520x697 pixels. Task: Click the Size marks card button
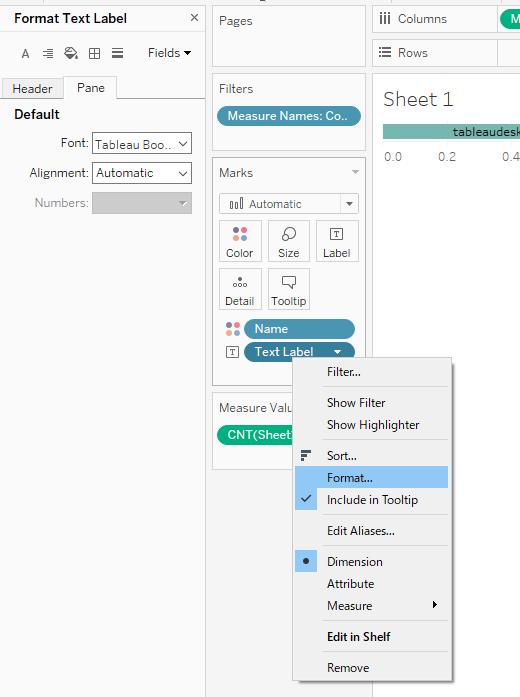pos(289,241)
